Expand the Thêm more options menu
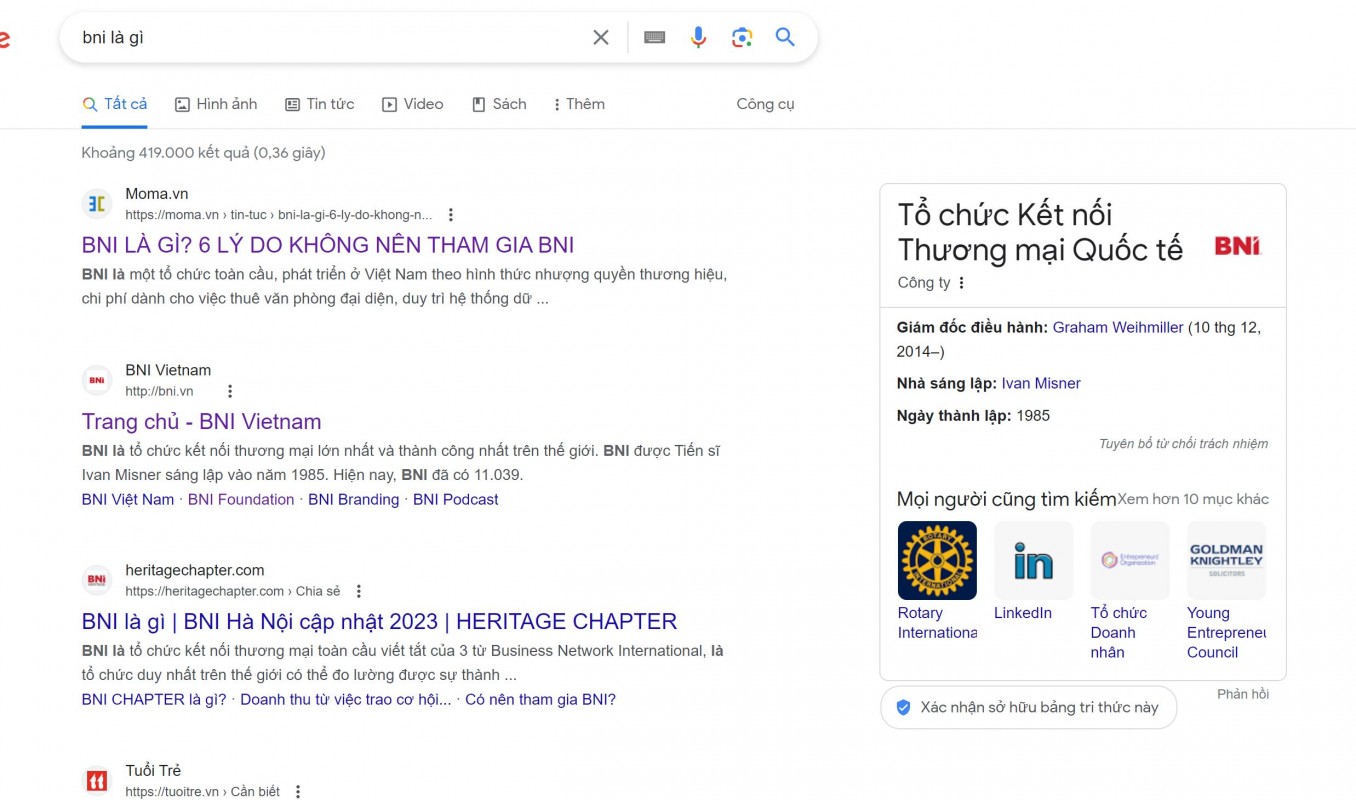 (x=578, y=104)
